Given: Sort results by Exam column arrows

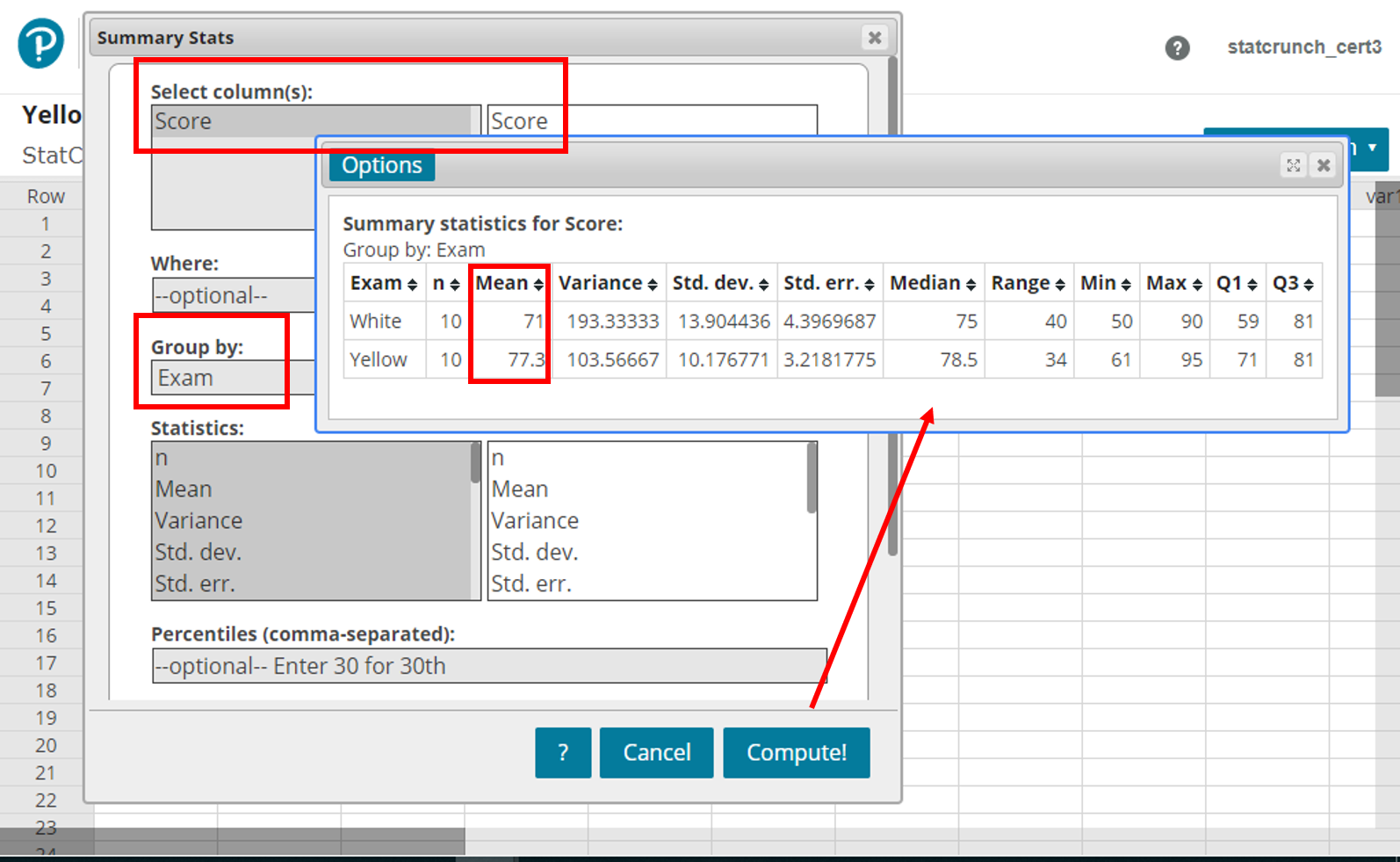Looking at the screenshot, I should [412, 285].
